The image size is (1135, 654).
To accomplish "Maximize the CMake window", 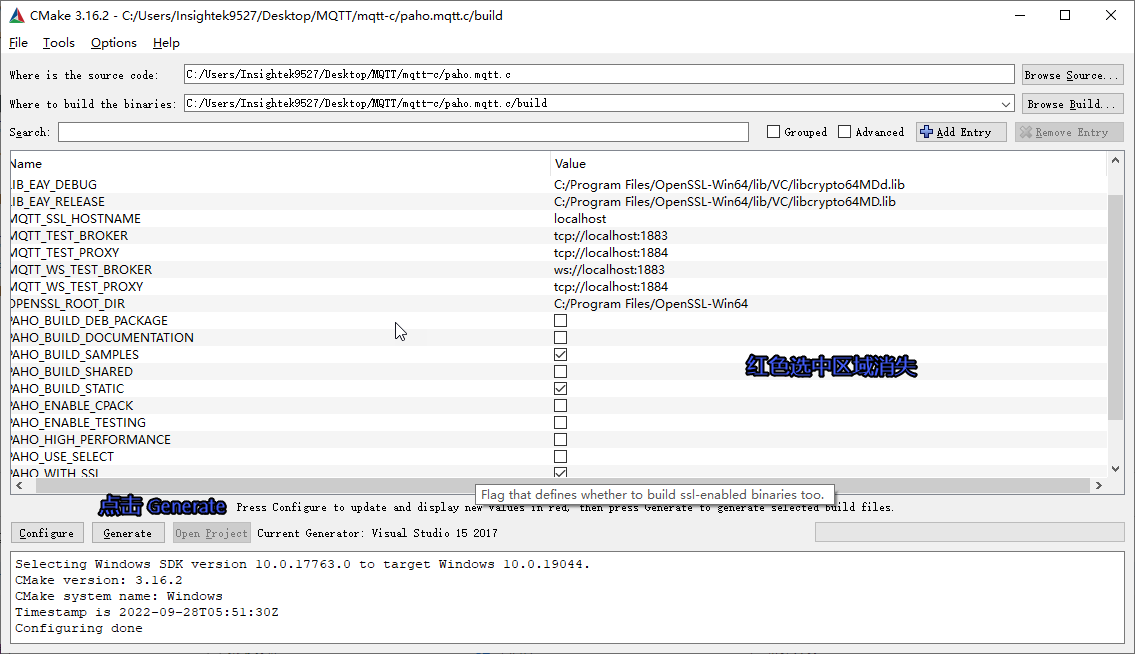I will pyautogui.click(x=1065, y=15).
